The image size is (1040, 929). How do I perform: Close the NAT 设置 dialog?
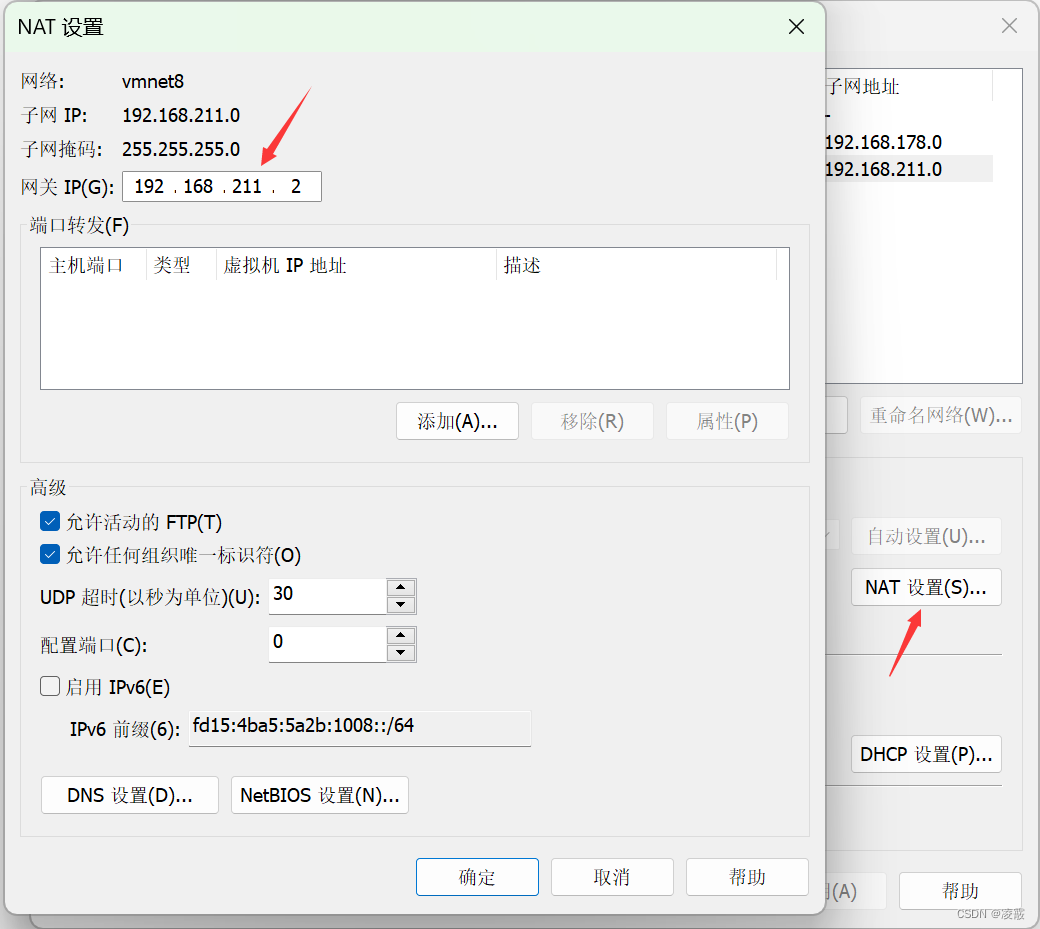pos(796,27)
